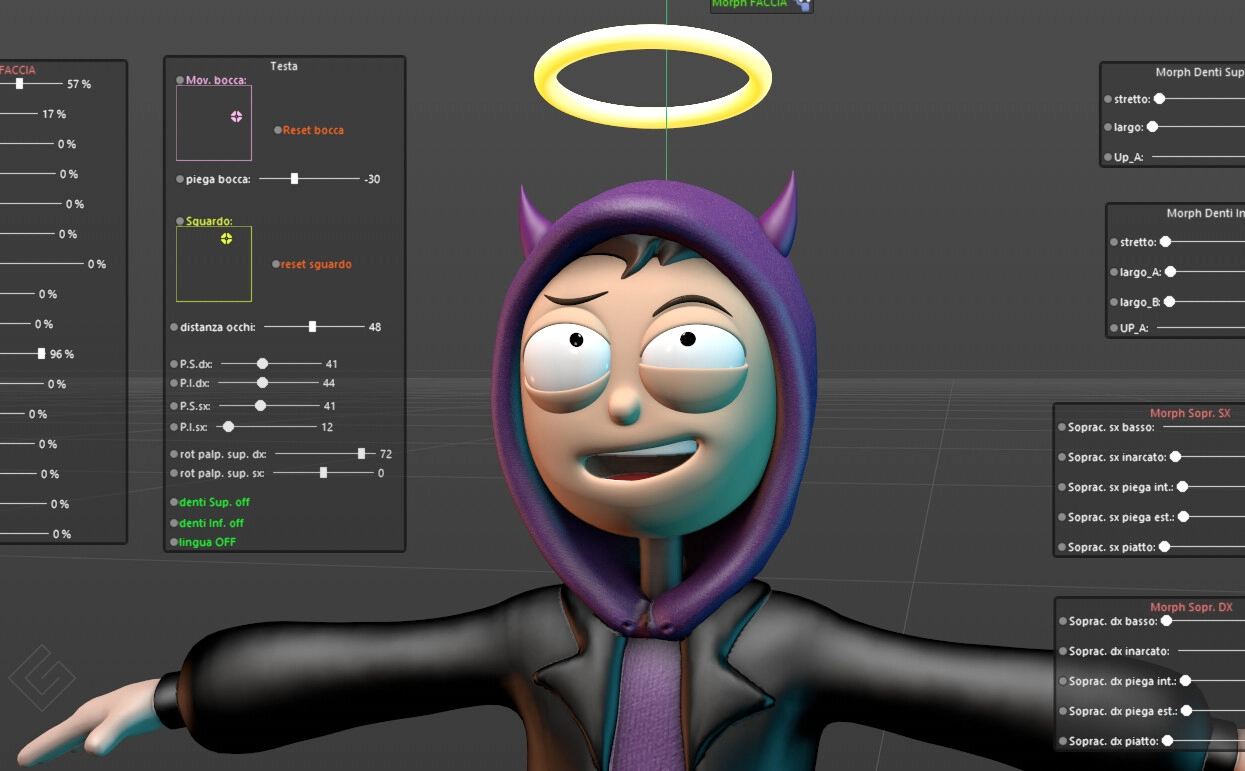Screen dimensions: 1245x771
Task: Click the largo_B slider knob
Action: click(x=1169, y=302)
